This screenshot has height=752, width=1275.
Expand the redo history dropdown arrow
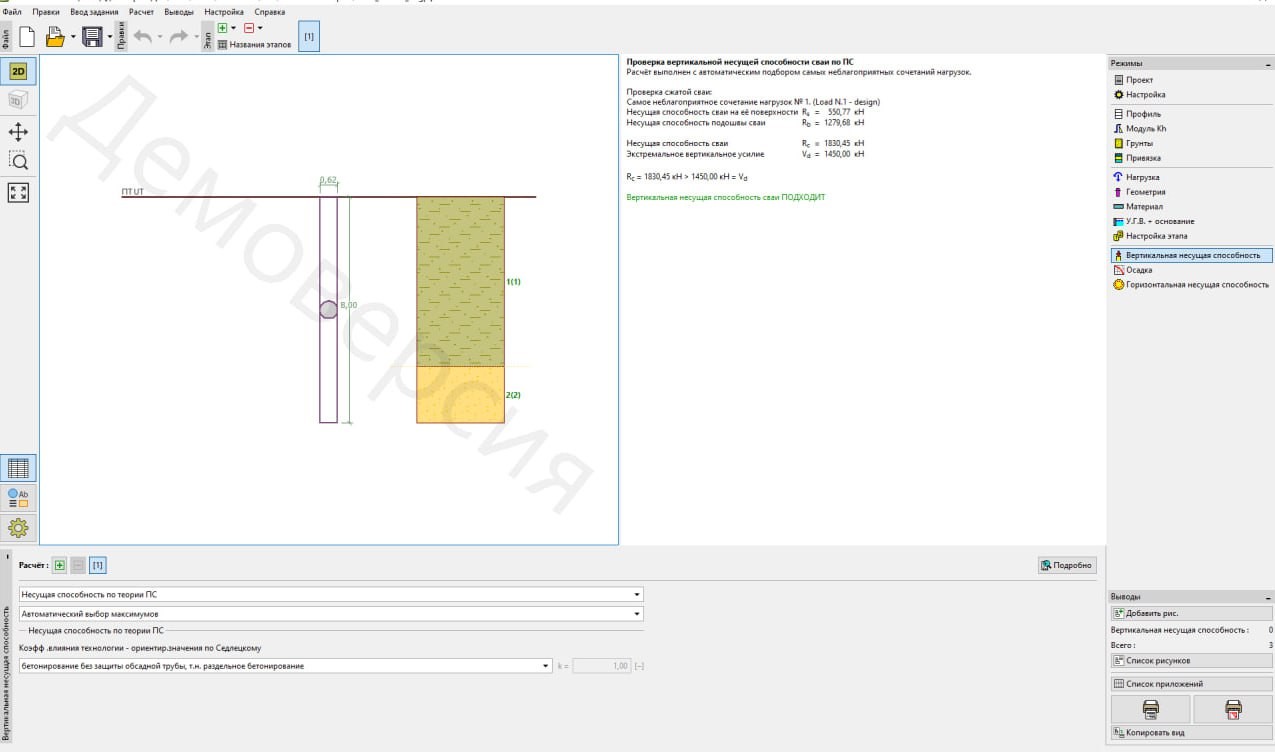(196, 38)
